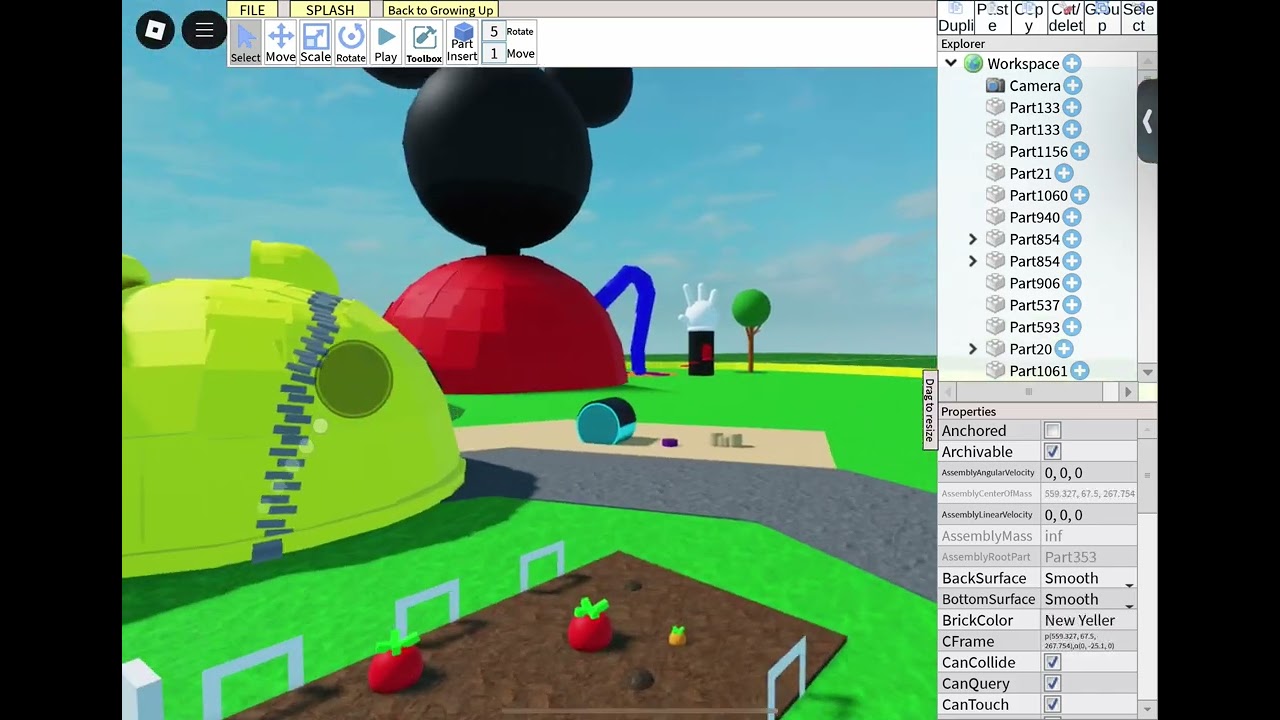Image resolution: width=1280 pixels, height=720 pixels.
Task: Click the Explorer scroll down arrow
Action: [x=1147, y=372]
